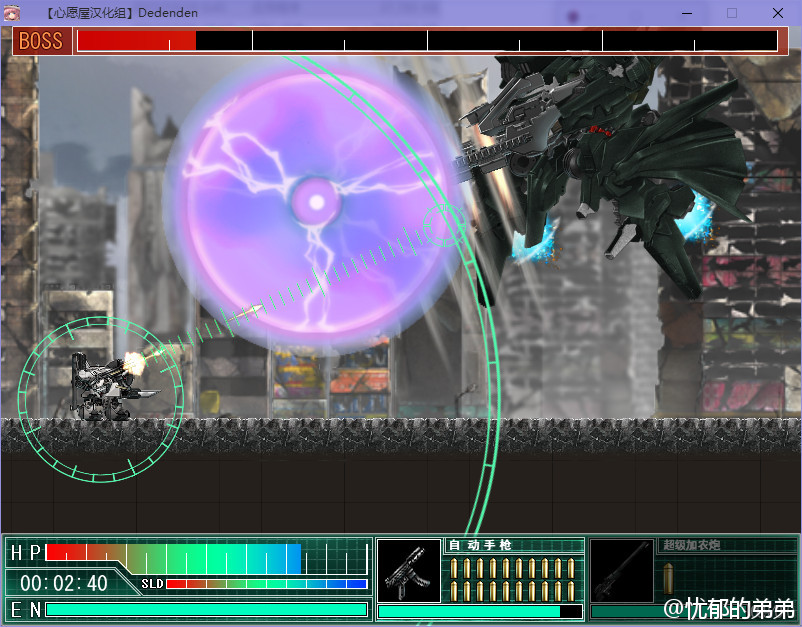
Task: Click the pistol reload gauge bar
Action: point(479,611)
